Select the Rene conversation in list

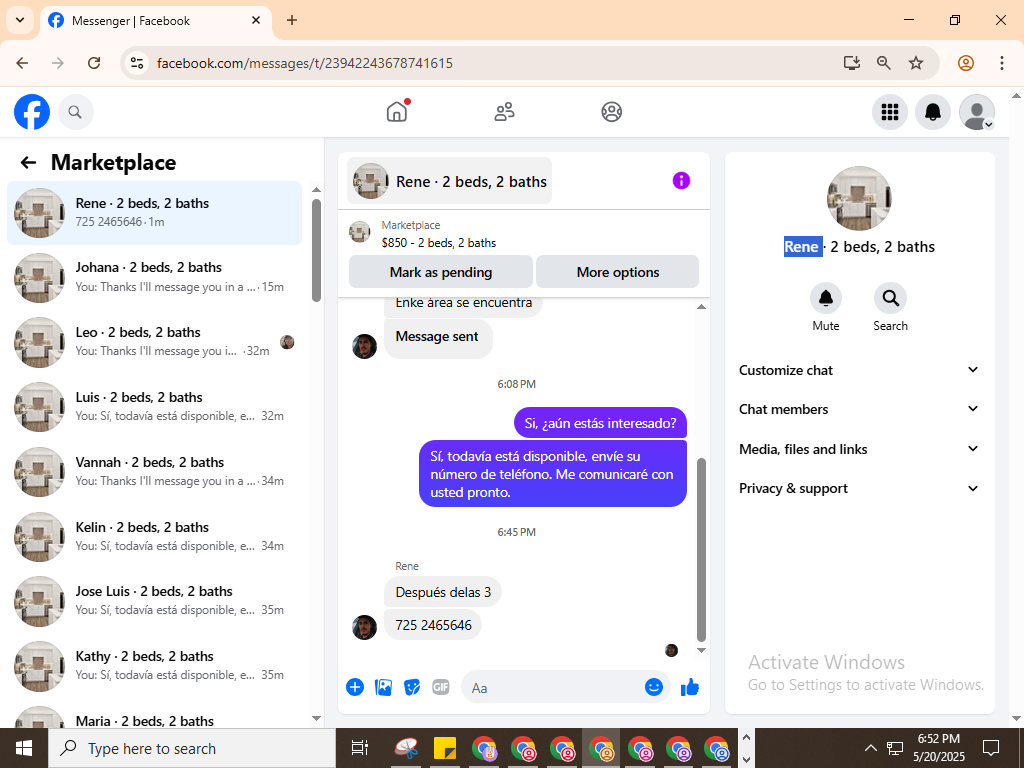[x=154, y=213]
